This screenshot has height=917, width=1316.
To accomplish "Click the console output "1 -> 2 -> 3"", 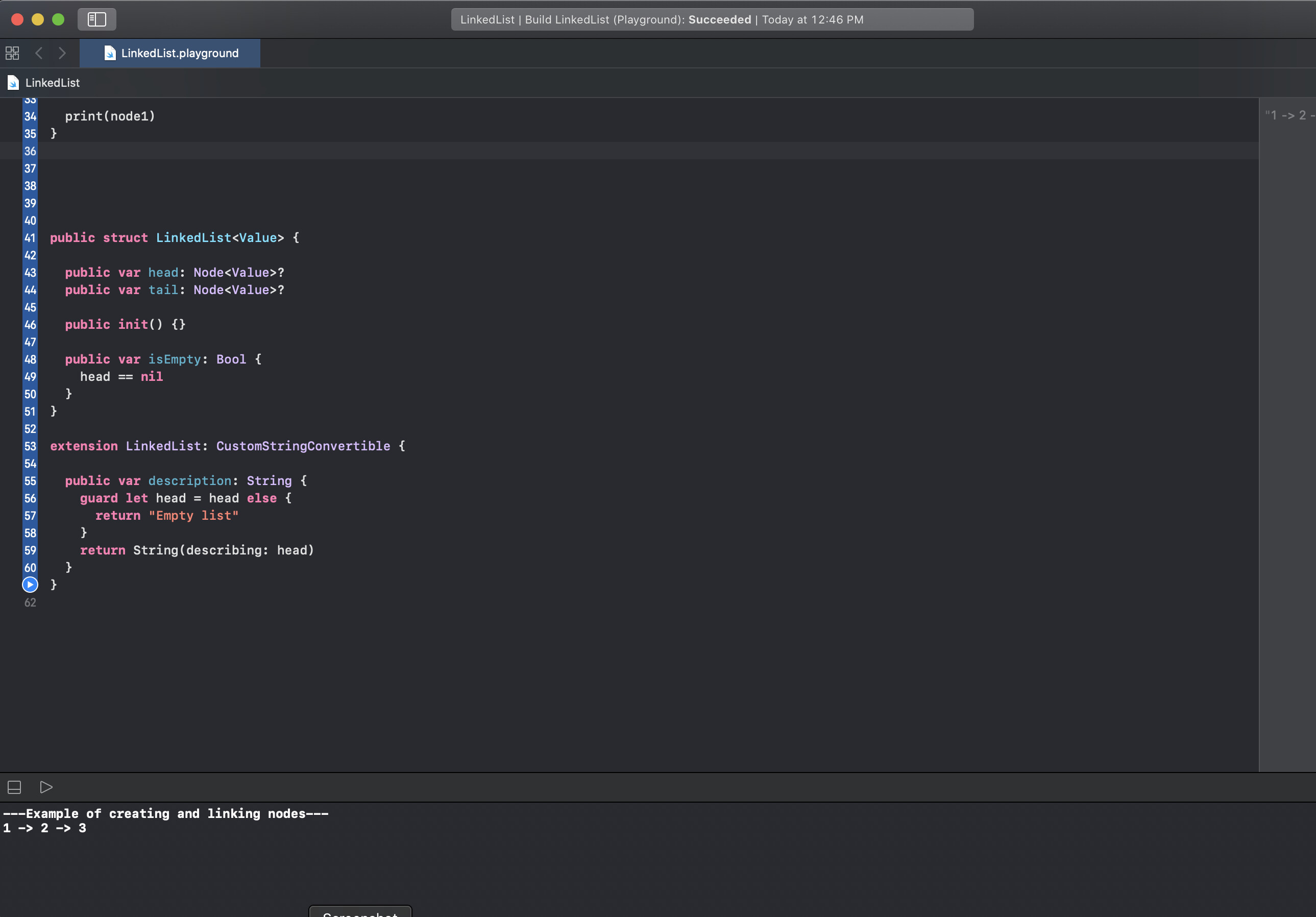I will (x=45, y=828).
